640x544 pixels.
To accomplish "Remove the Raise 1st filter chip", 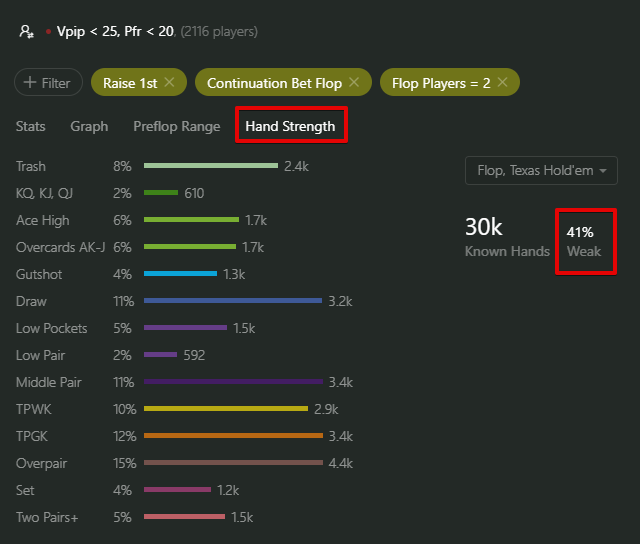I will click(x=170, y=83).
